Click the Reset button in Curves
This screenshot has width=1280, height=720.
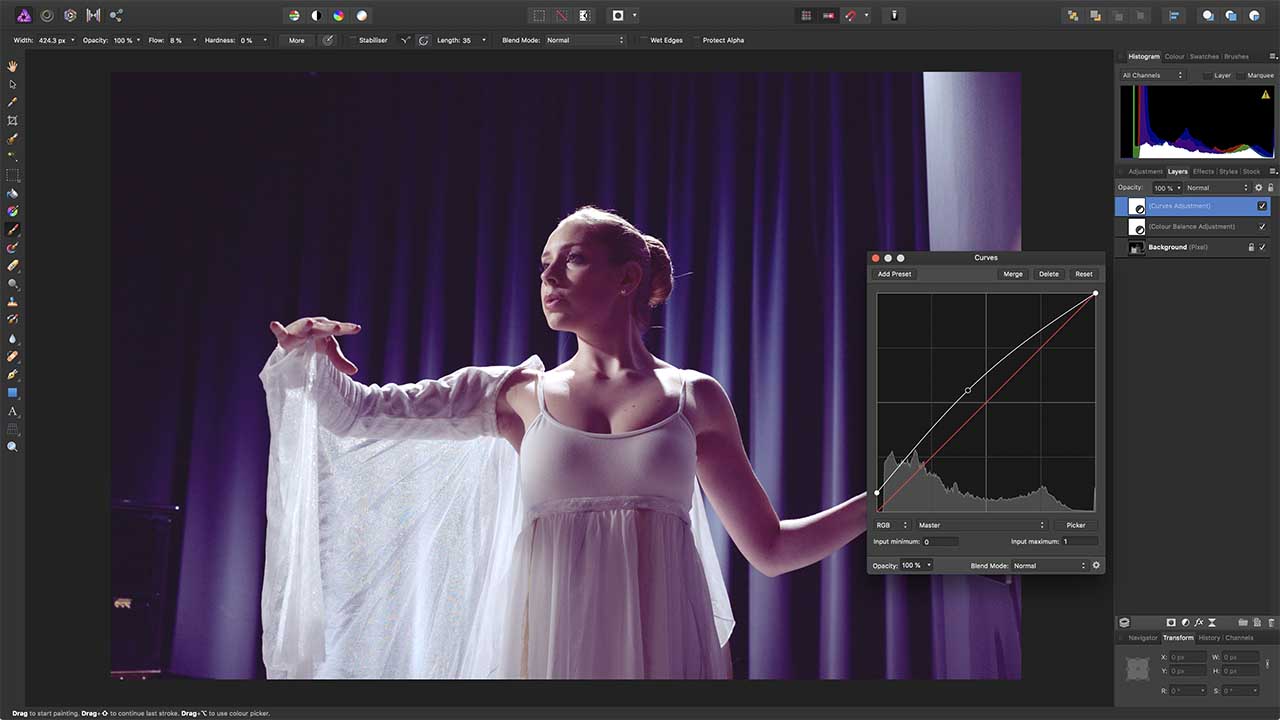1083,274
